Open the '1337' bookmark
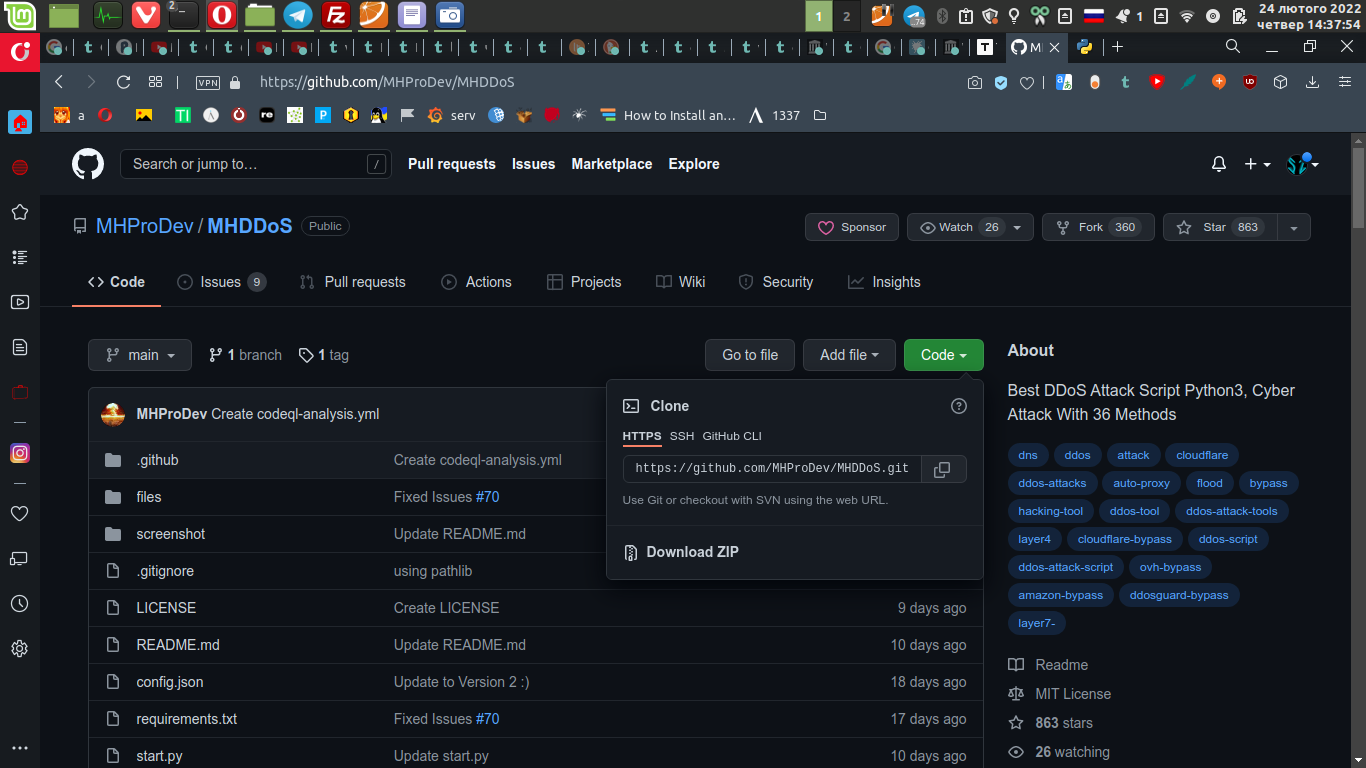1366x768 pixels. click(x=776, y=115)
